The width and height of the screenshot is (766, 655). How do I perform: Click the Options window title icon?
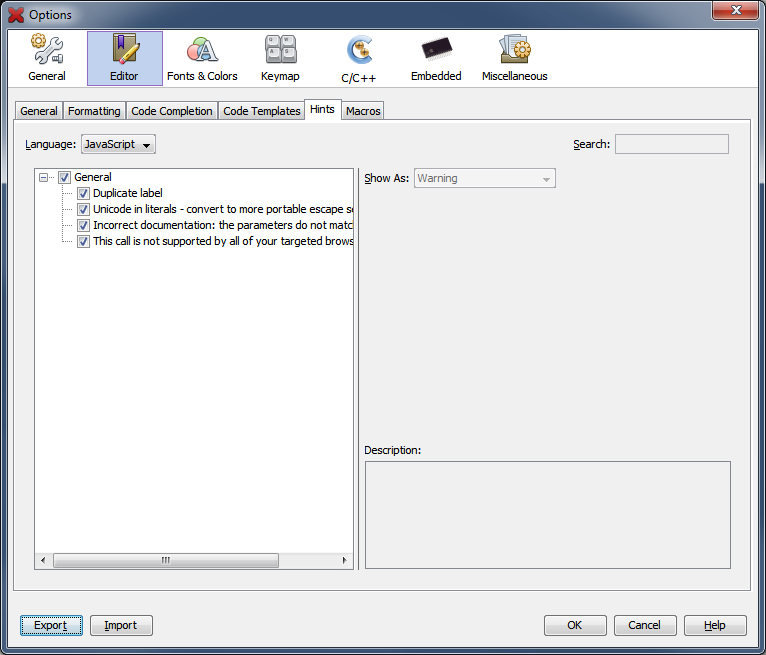[16, 15]
